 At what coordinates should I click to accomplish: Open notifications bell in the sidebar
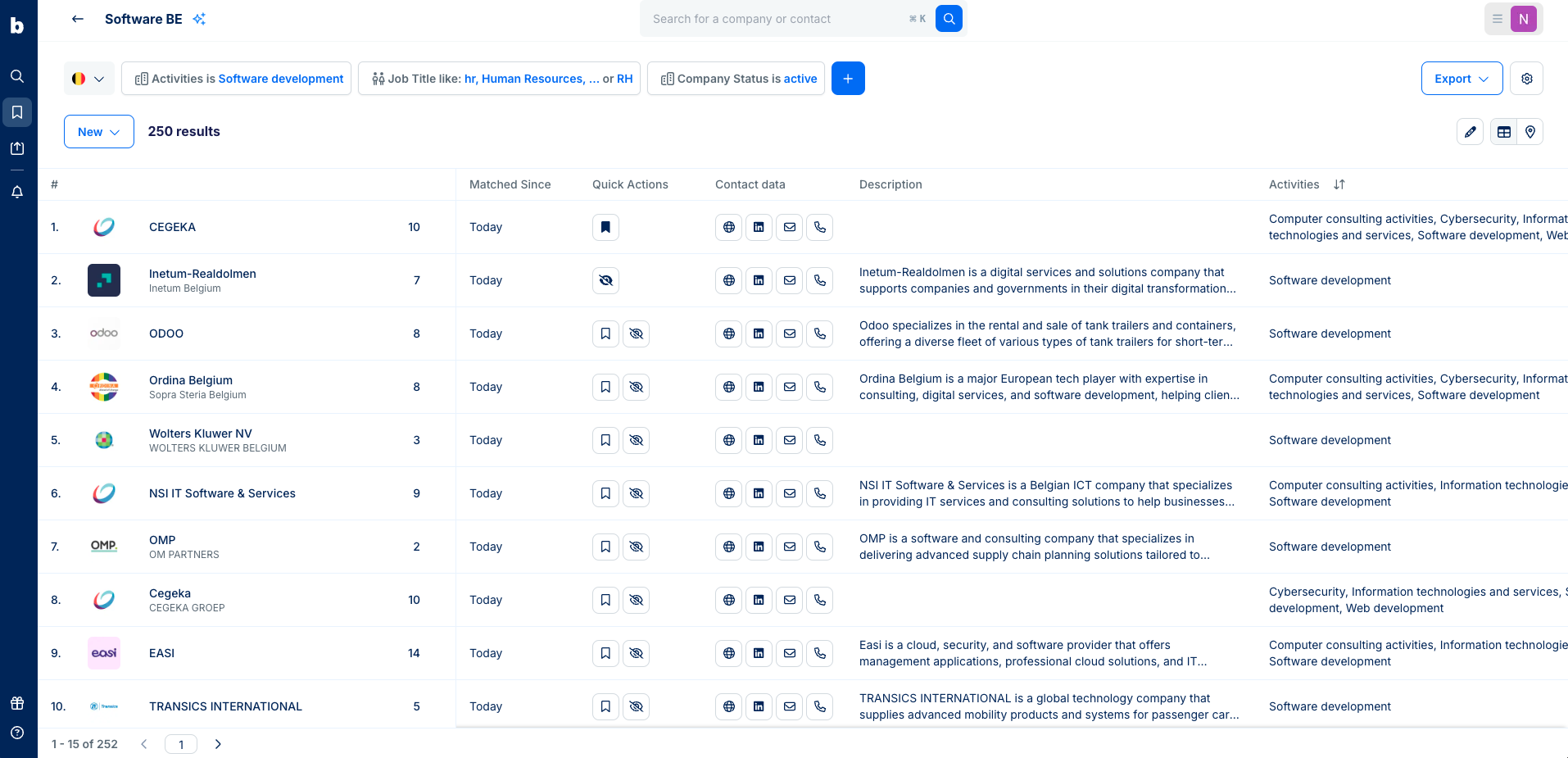click(17, 192)
